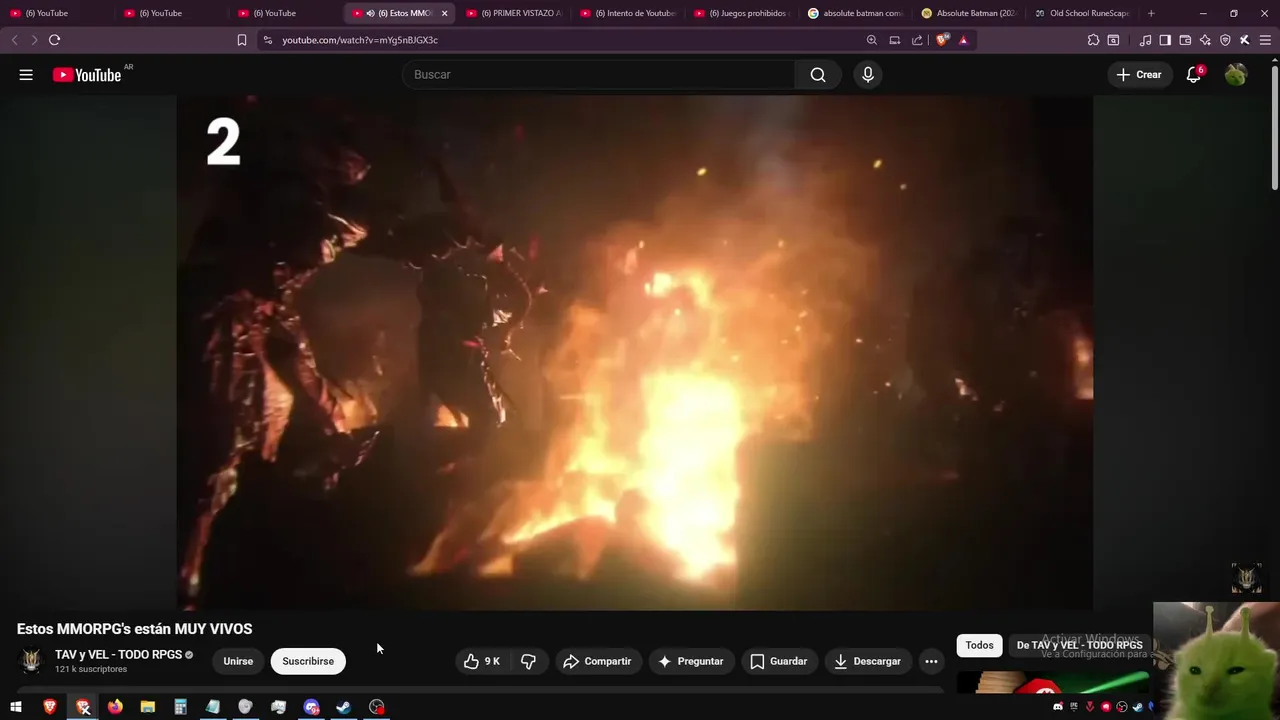Image resolution: width=1280 pixels, height=720 pixels.
Task: Download video with Descargar
Action: [x=868, y=661]
